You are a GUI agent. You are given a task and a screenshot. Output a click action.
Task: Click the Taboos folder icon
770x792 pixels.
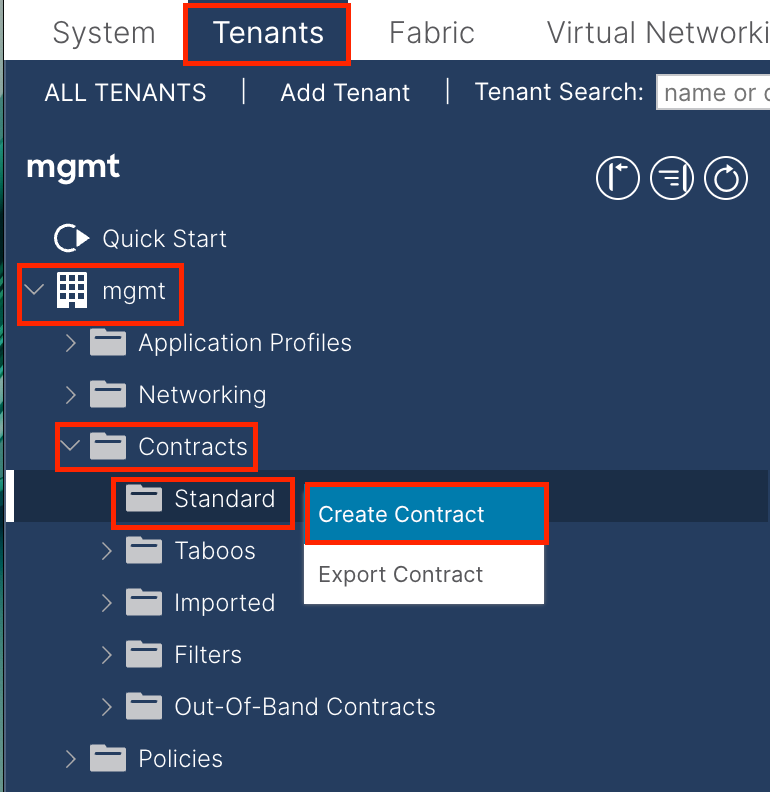(144, 551)
